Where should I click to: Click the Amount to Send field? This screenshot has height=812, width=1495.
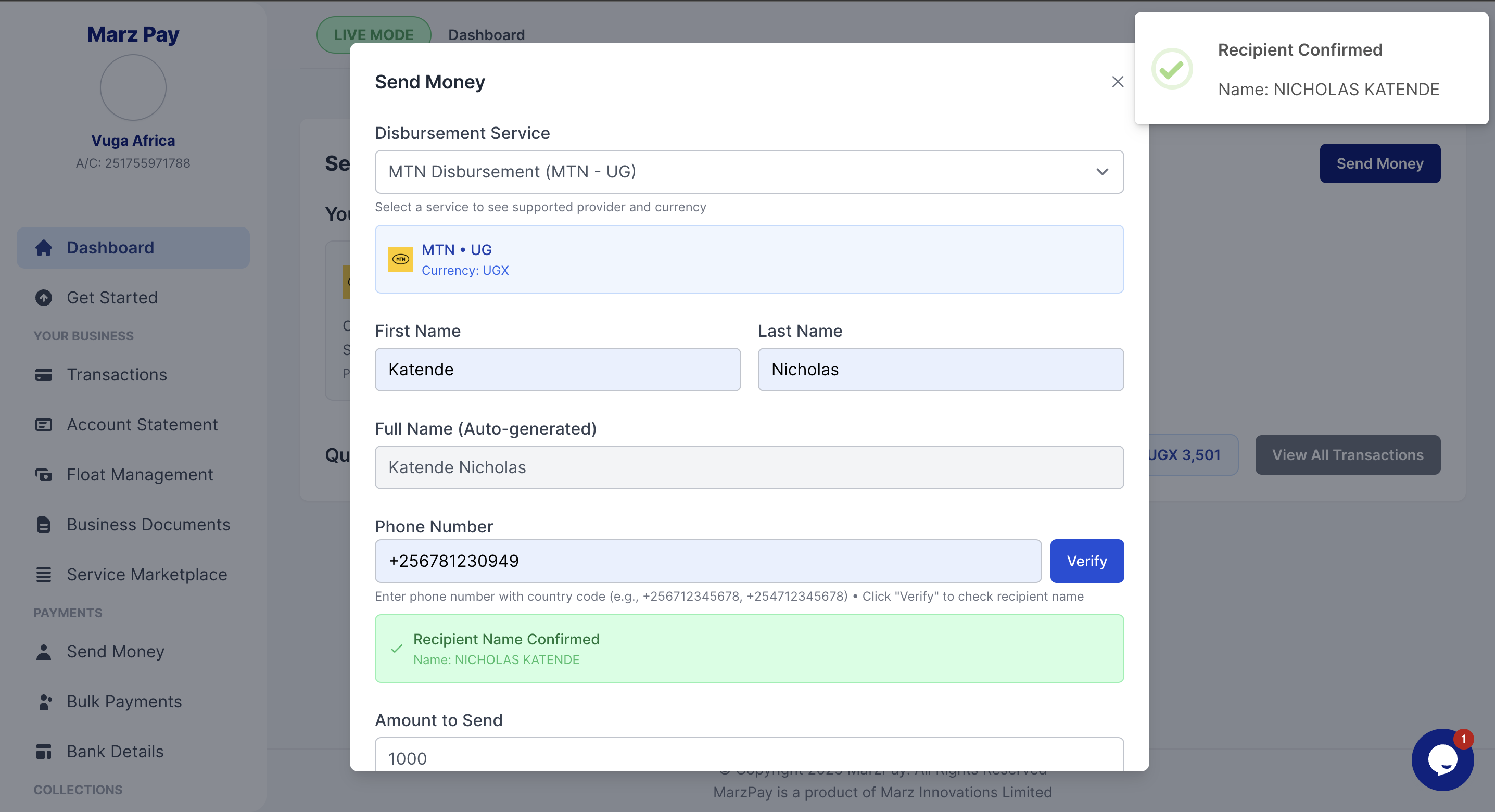(749, 755)
